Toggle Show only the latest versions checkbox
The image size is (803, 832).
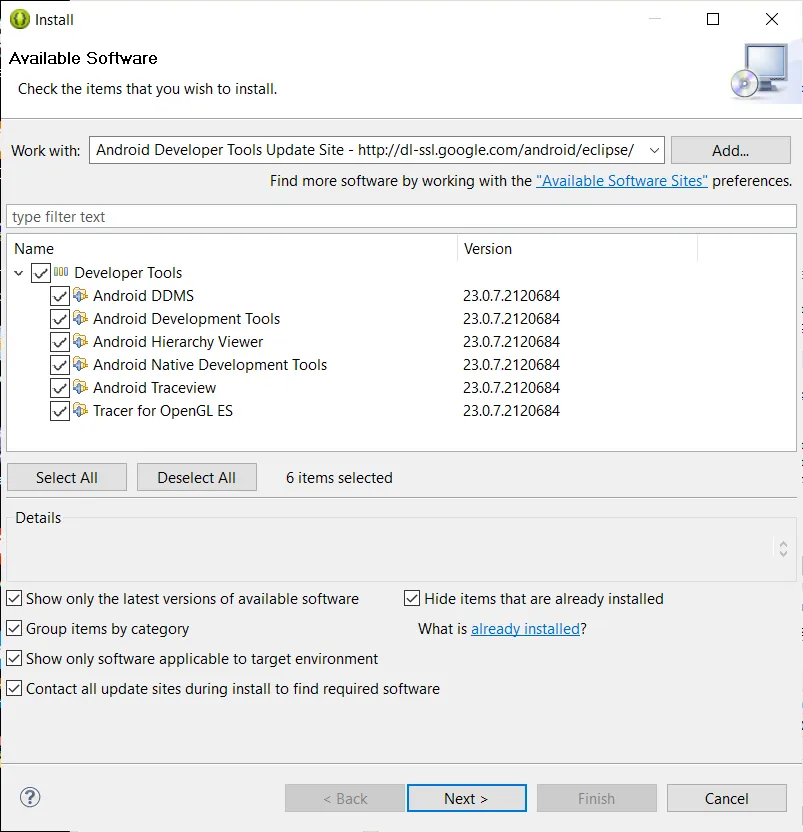tap(14, 598)
